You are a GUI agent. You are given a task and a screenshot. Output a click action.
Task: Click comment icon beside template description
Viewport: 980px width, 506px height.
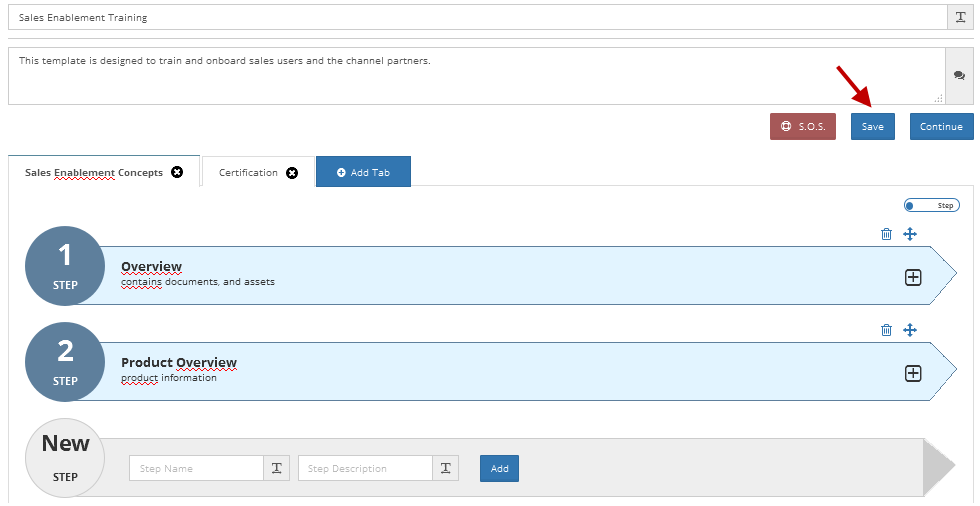point(959,76)
